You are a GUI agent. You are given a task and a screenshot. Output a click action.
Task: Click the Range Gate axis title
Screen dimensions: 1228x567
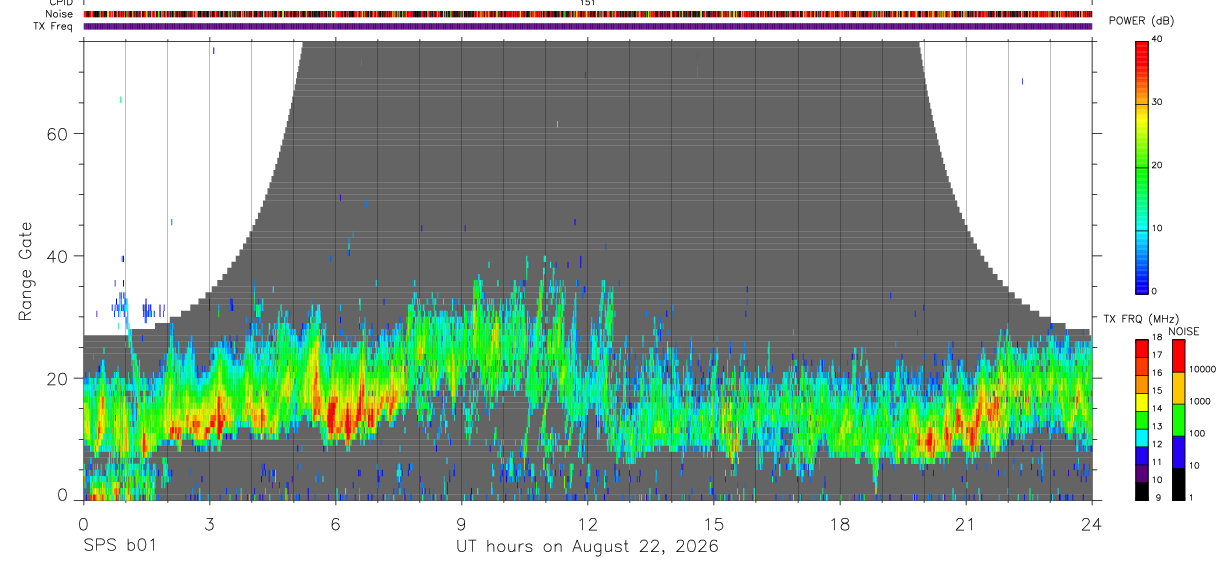[x=26, y=271]
